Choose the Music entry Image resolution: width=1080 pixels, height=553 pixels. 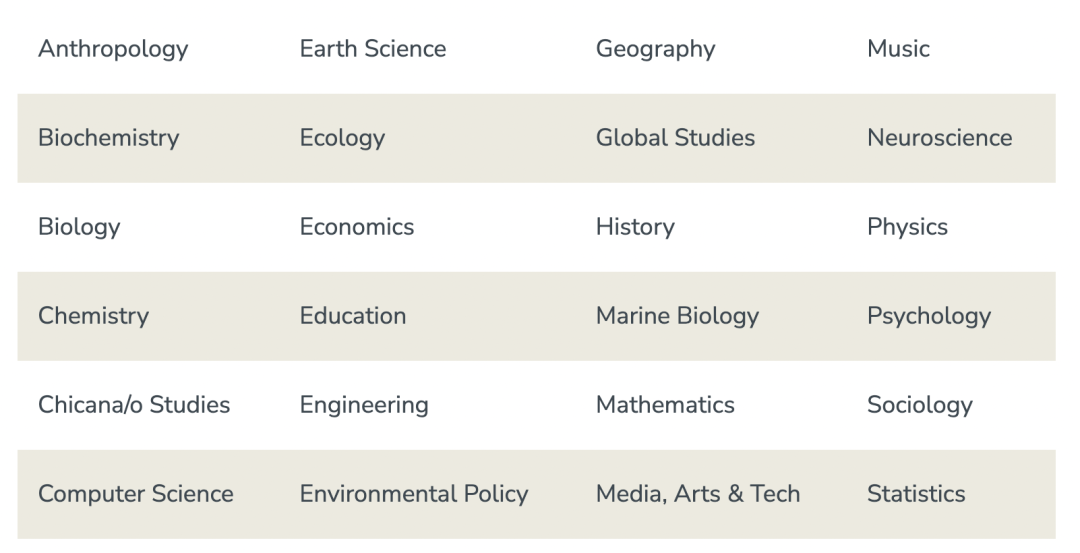pos(898,49)
